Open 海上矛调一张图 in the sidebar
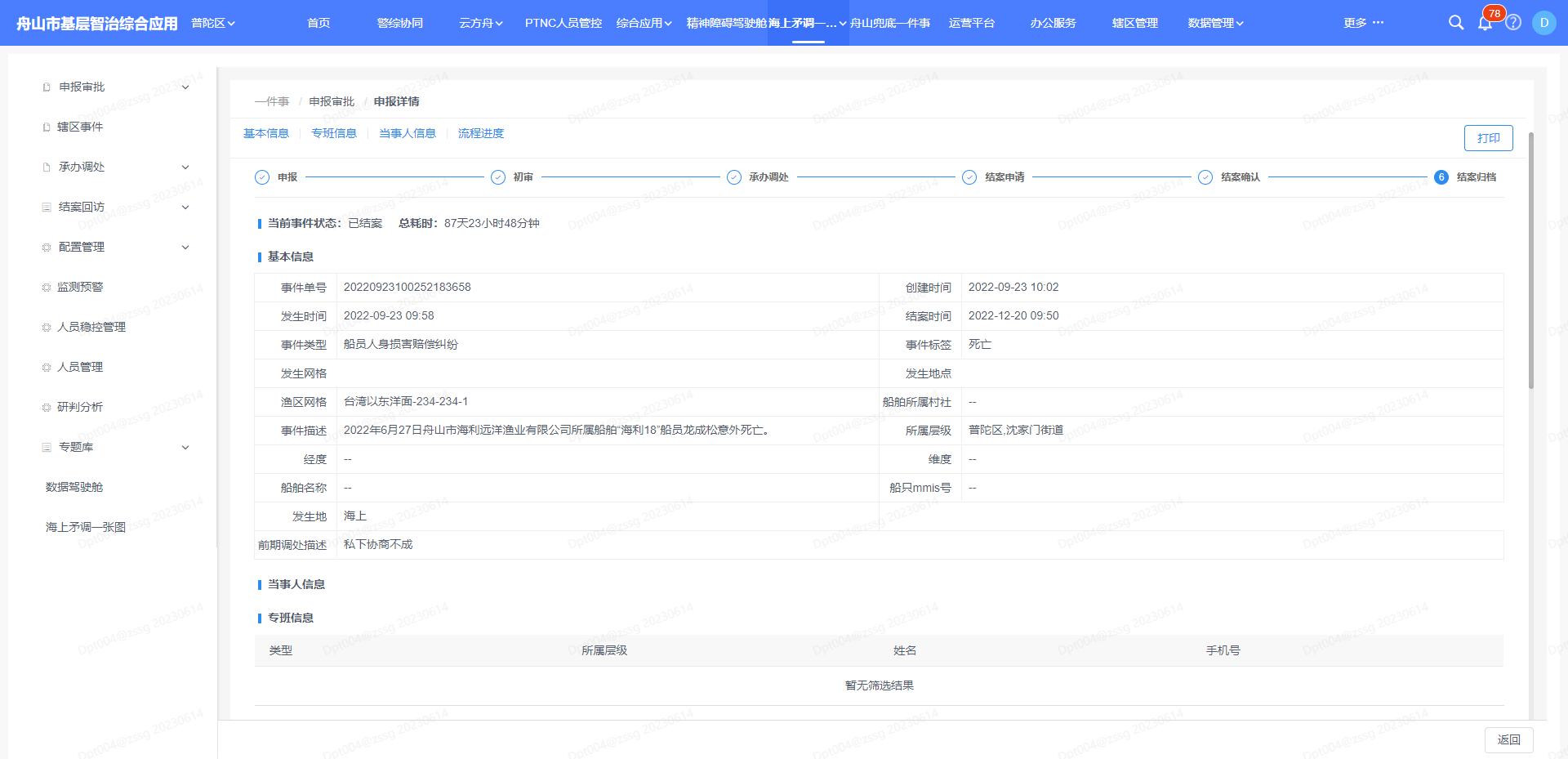This screenshot has height=759, width=1568. pyautogui.click(x=86, y=527)
